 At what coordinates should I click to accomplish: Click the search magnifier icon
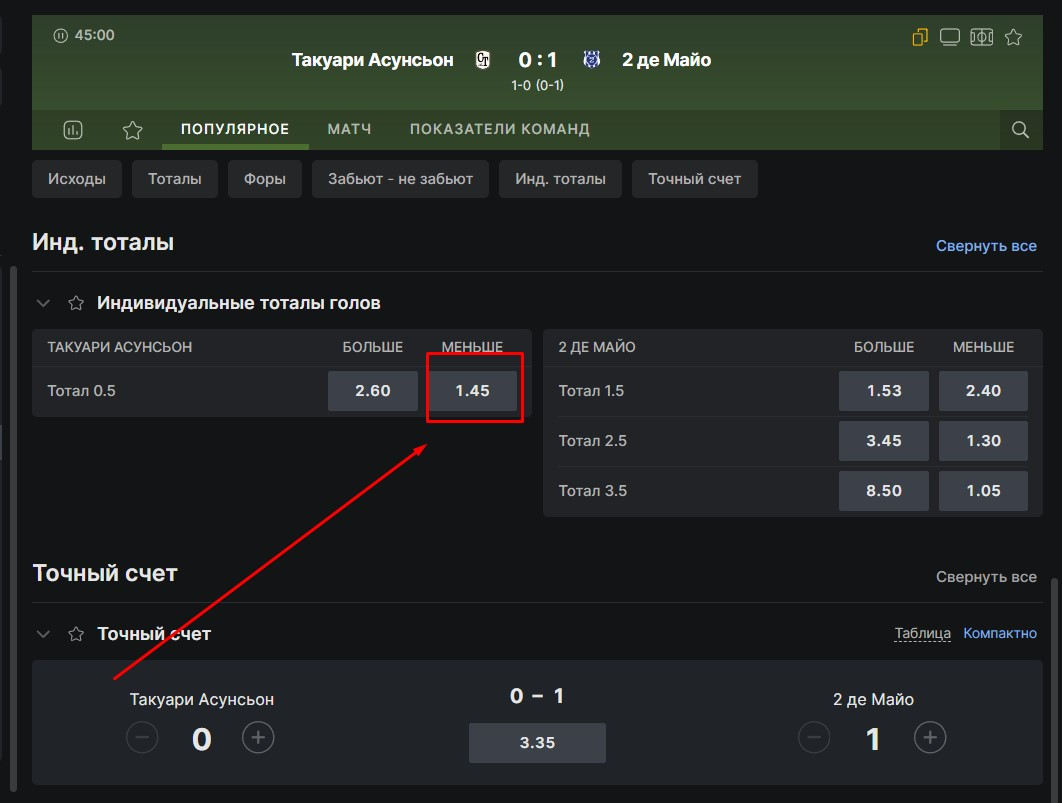tap(1020, 130)
